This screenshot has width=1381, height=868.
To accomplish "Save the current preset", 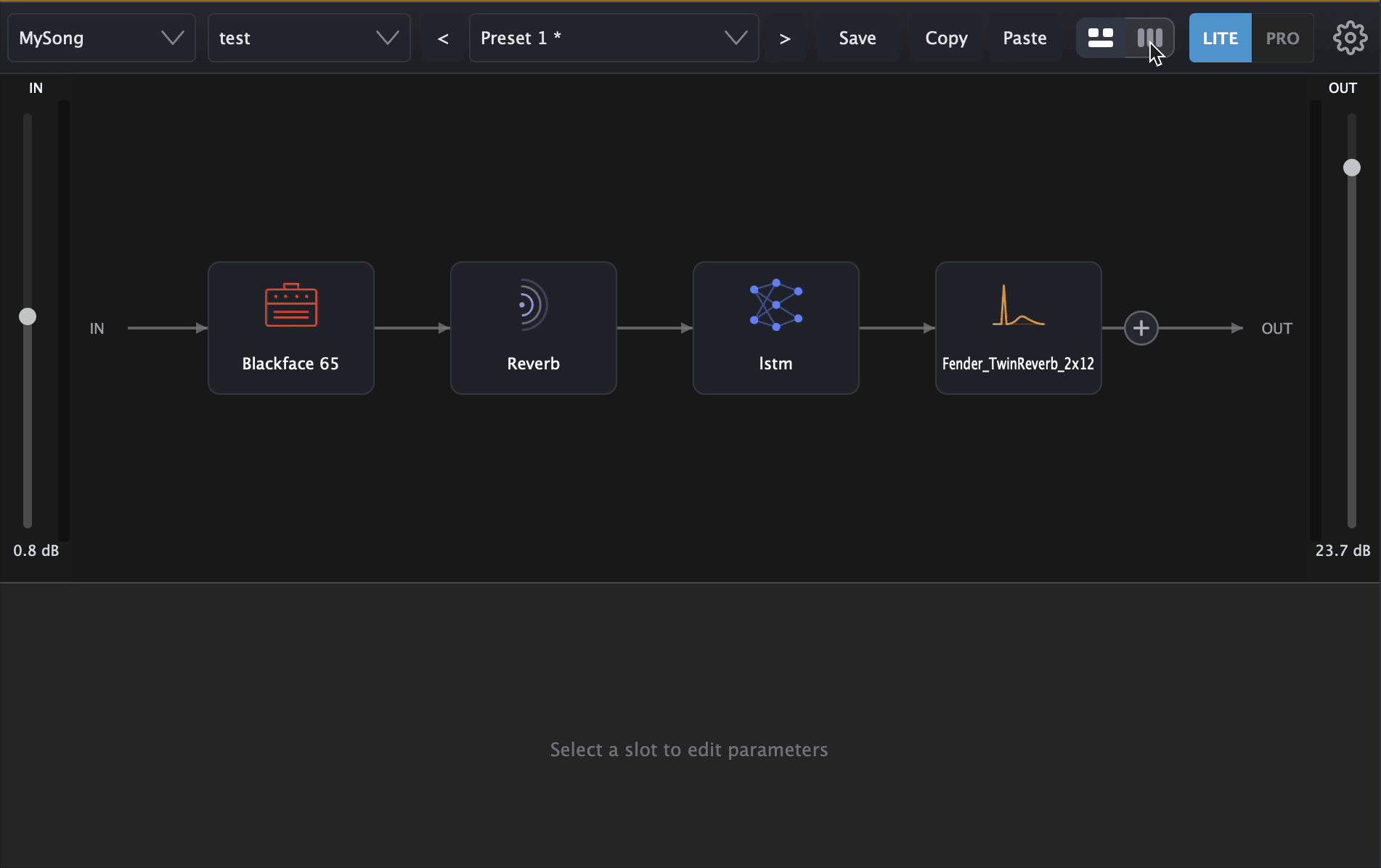I will click(x=857, y=38).
